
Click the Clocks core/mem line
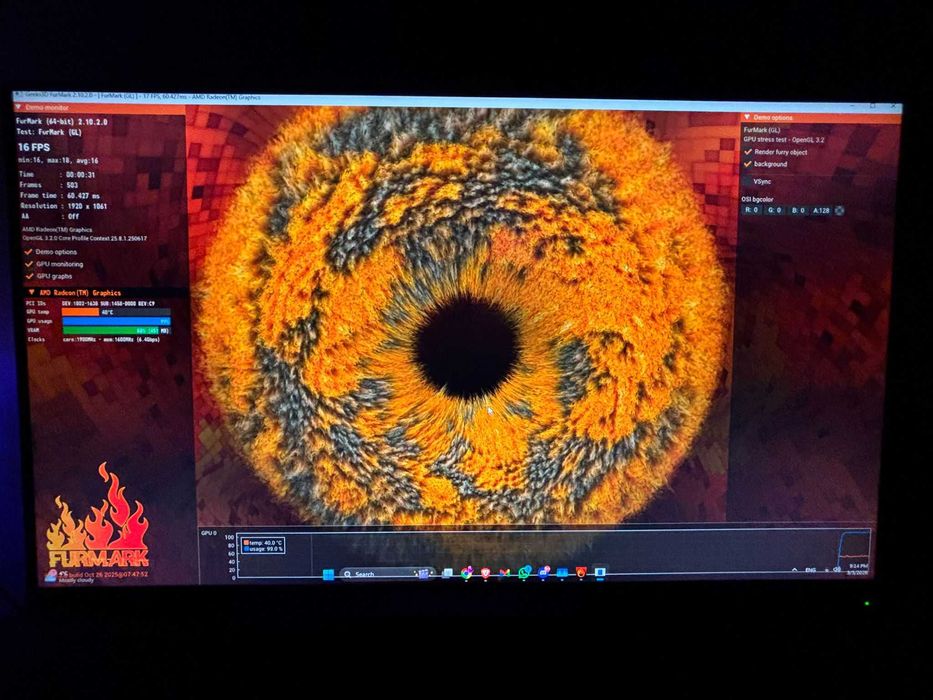(94, 339)
